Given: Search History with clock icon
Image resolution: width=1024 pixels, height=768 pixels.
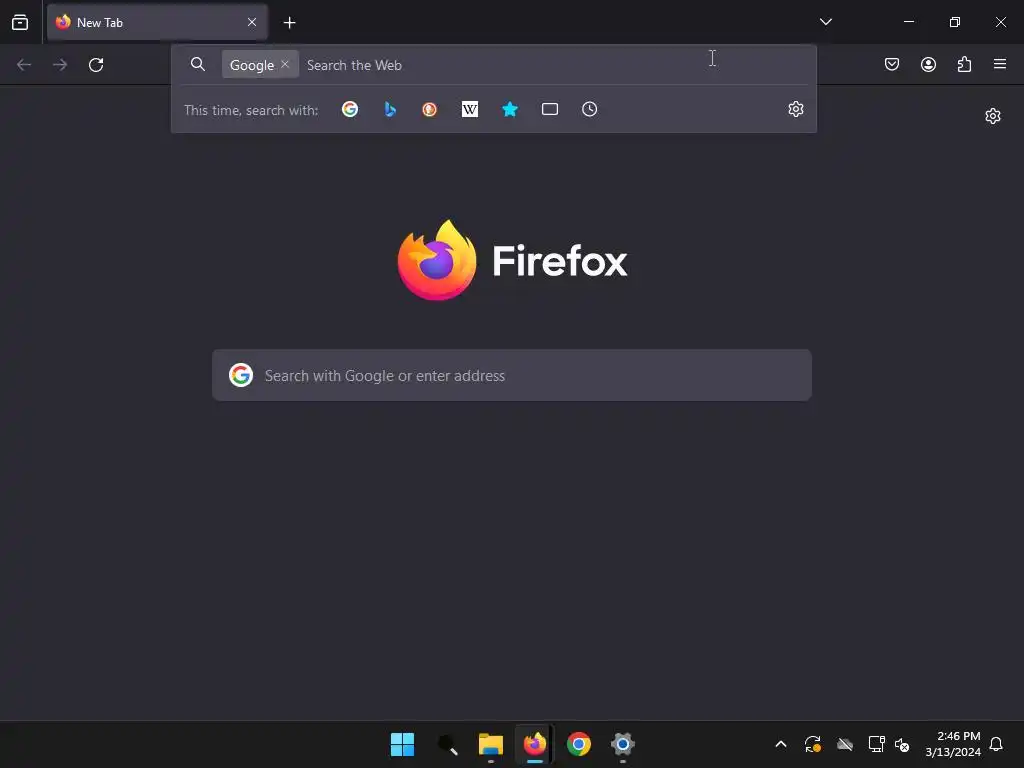Looking at the screenshot, I should tap(590, 109).
